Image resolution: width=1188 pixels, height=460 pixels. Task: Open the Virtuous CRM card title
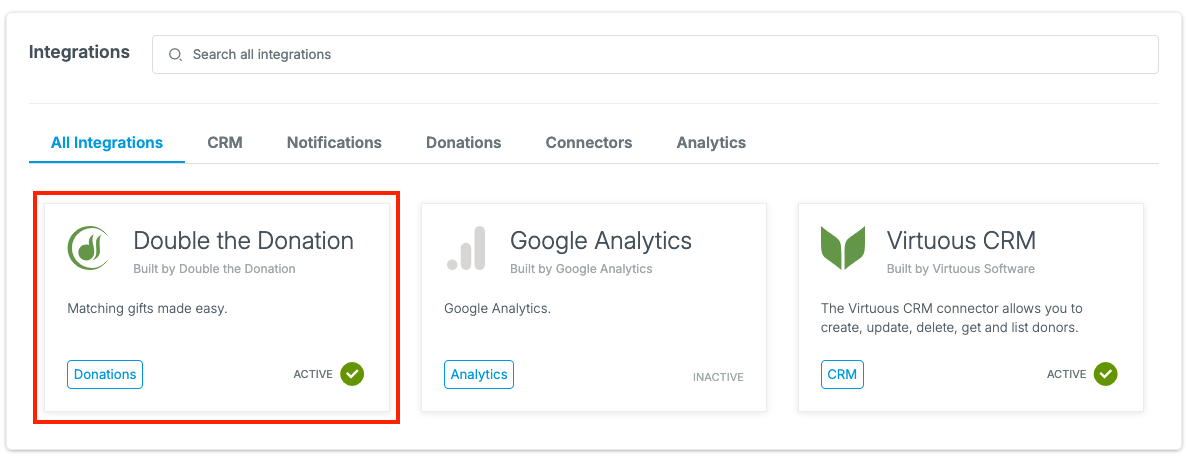[961, 241]
